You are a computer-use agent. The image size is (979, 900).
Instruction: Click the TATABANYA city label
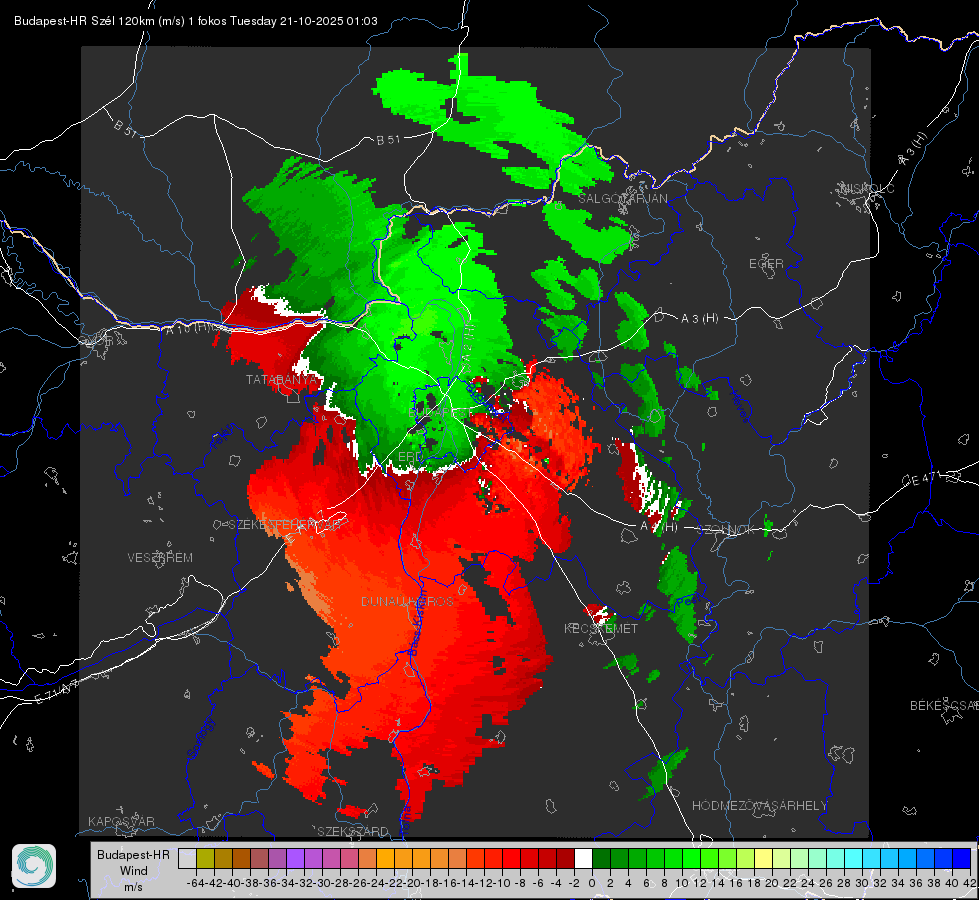[x=282, y=380]
